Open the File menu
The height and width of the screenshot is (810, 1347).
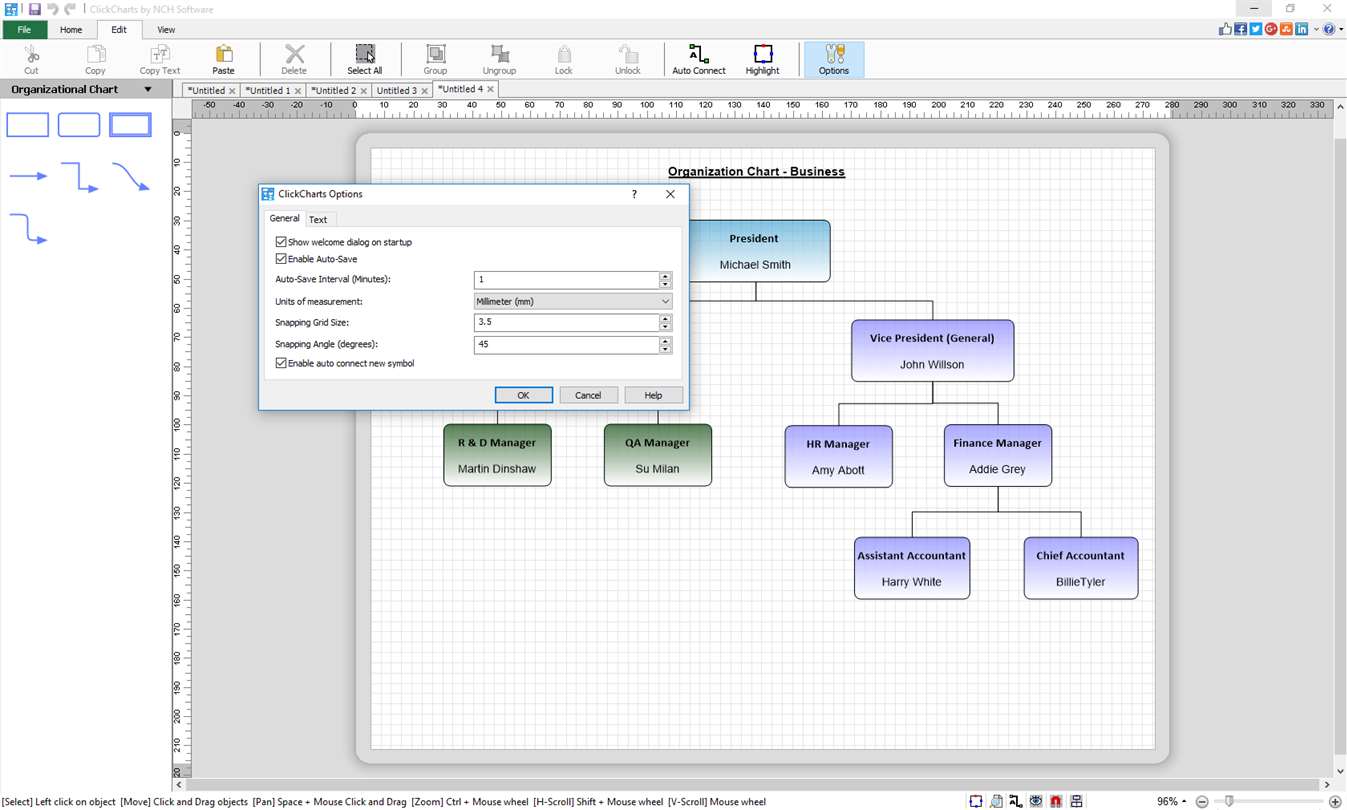(x=24, y=29)
